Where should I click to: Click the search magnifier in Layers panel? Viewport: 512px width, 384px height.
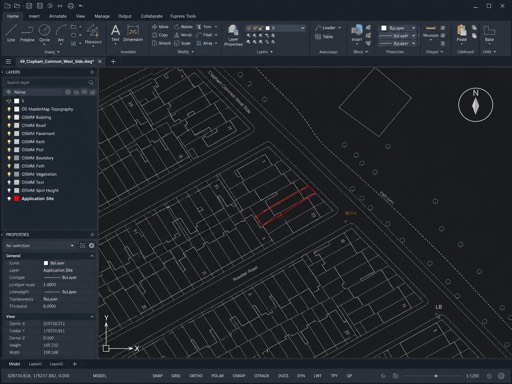coord(91,82)
